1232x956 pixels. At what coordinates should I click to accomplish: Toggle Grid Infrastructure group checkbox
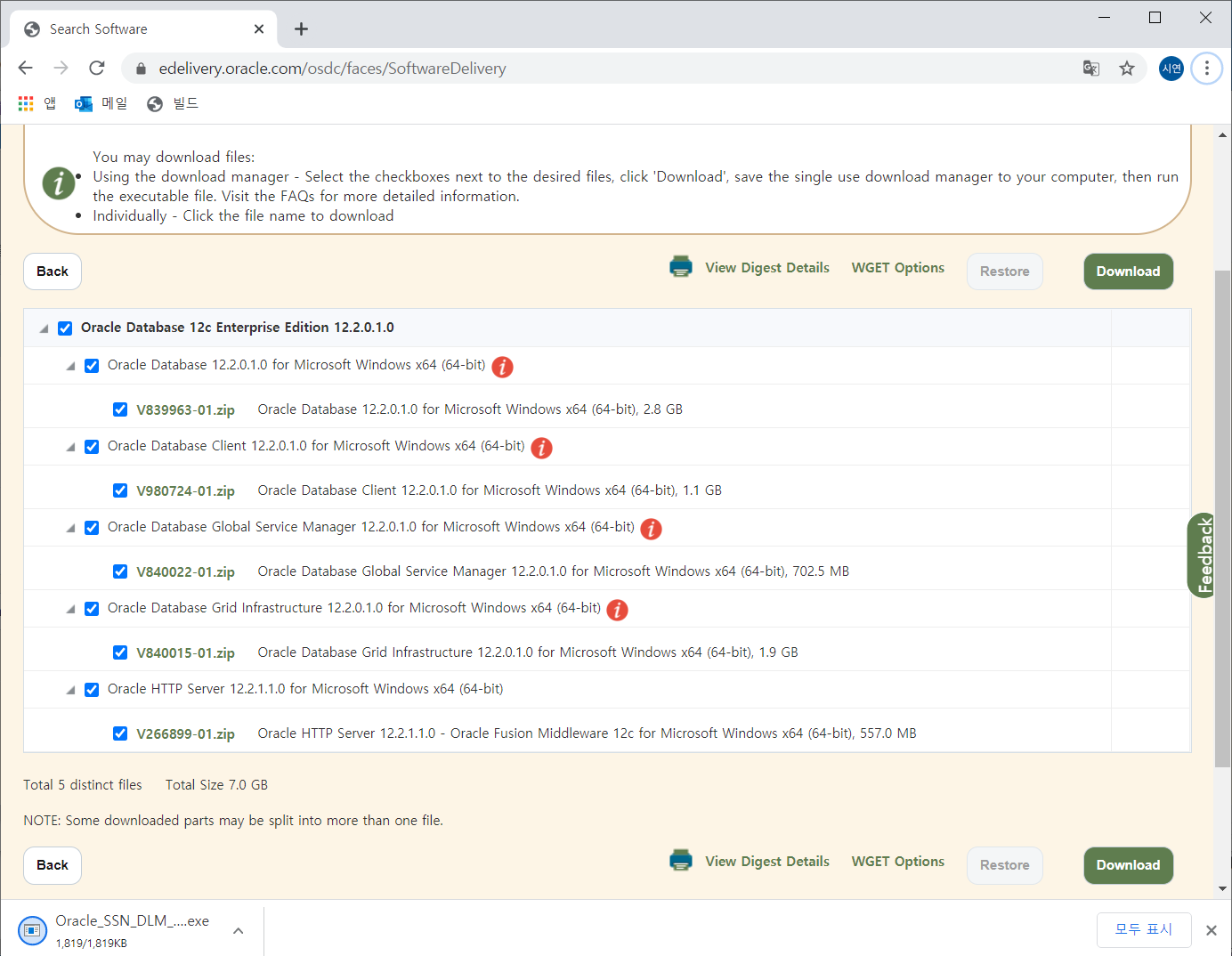click(x=92, y=609)
